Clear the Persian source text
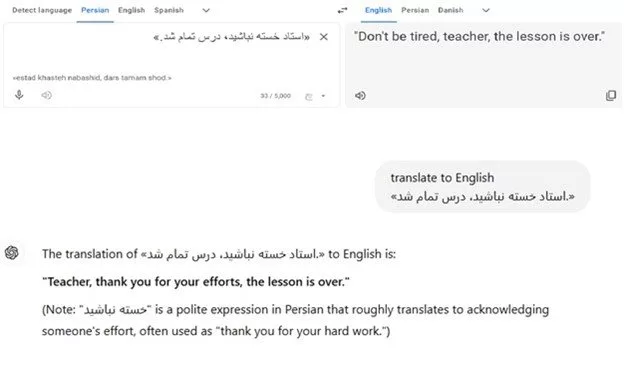Image resolution: width=624 pixels, height=367 pixels. 324,37
